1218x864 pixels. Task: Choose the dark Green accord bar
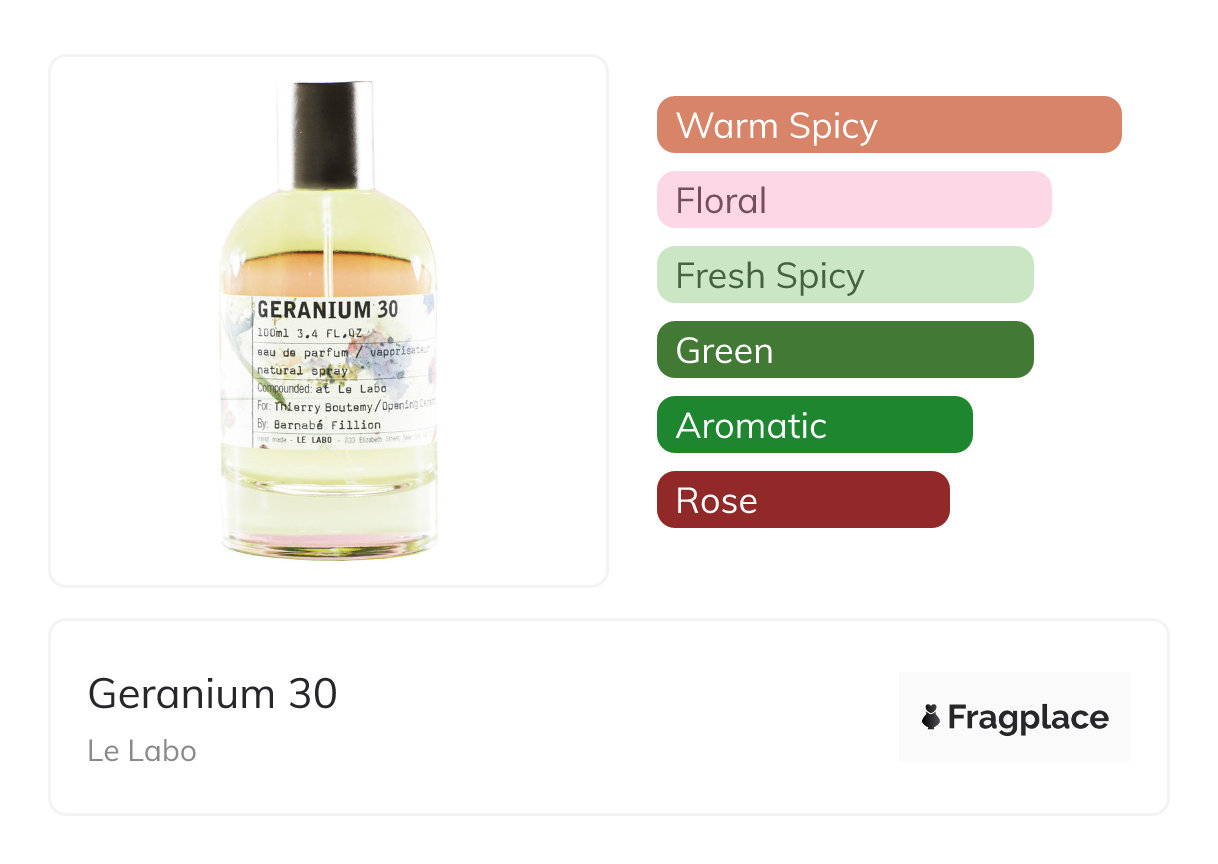[x=844, y=350]
